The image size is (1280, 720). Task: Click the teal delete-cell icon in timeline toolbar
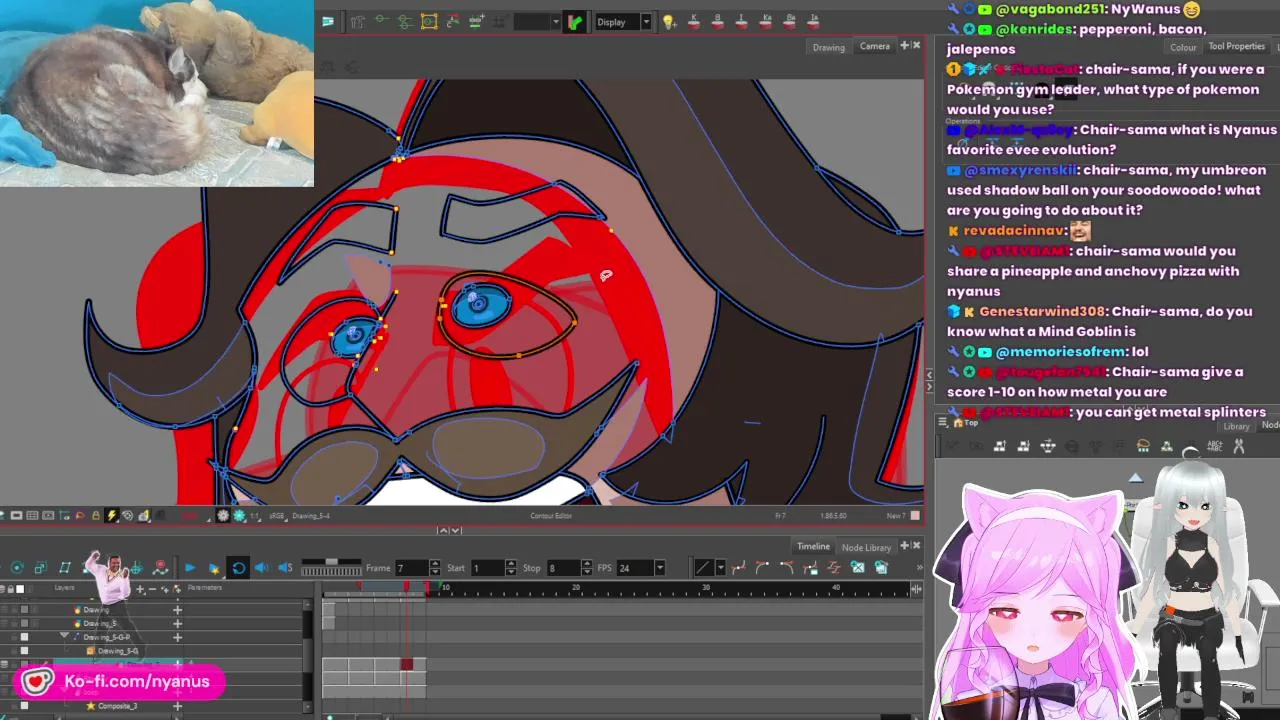(x=857, y=567)
